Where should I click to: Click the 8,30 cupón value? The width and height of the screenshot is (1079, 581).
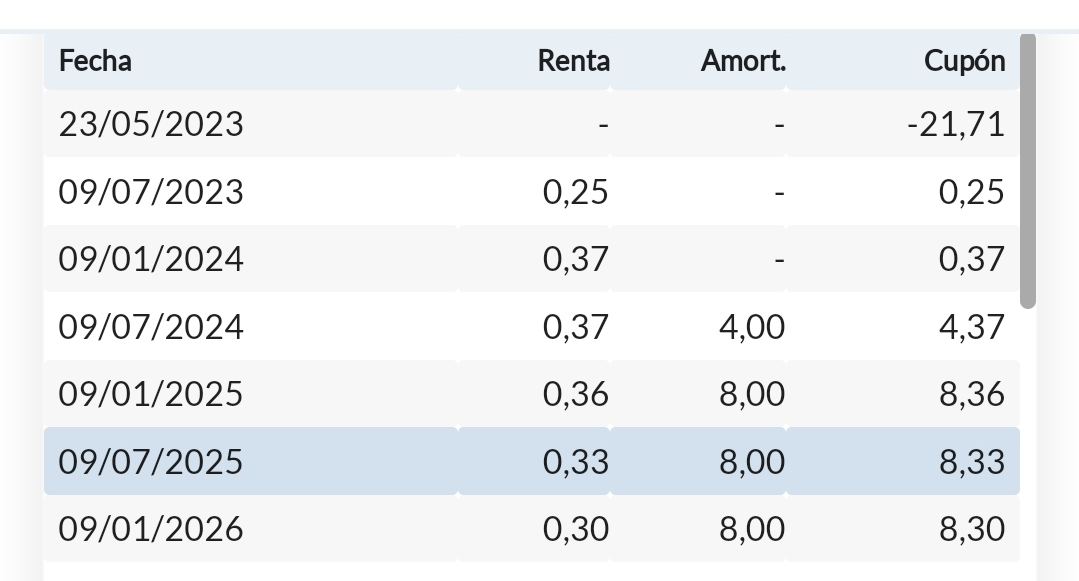coord(971,529)
